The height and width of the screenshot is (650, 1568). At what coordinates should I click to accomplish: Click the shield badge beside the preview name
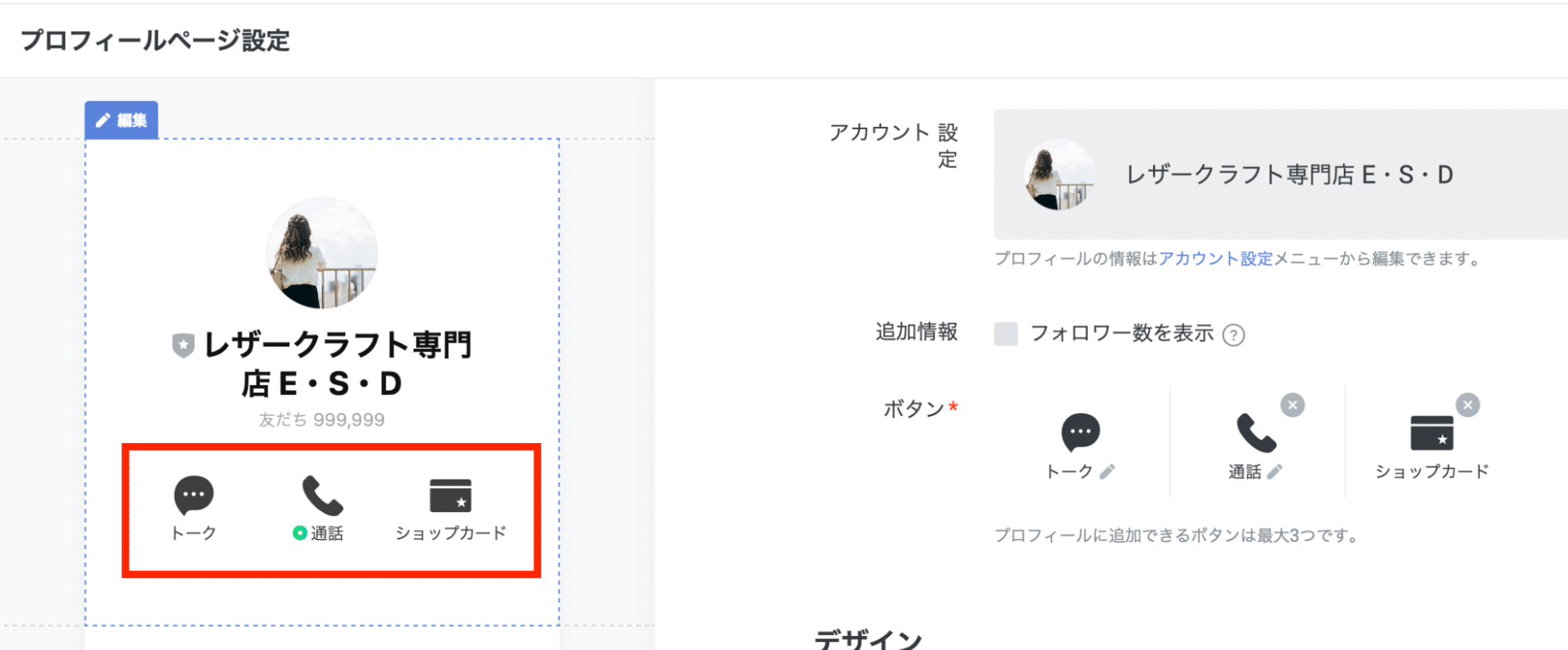click(x=183, y=345)
